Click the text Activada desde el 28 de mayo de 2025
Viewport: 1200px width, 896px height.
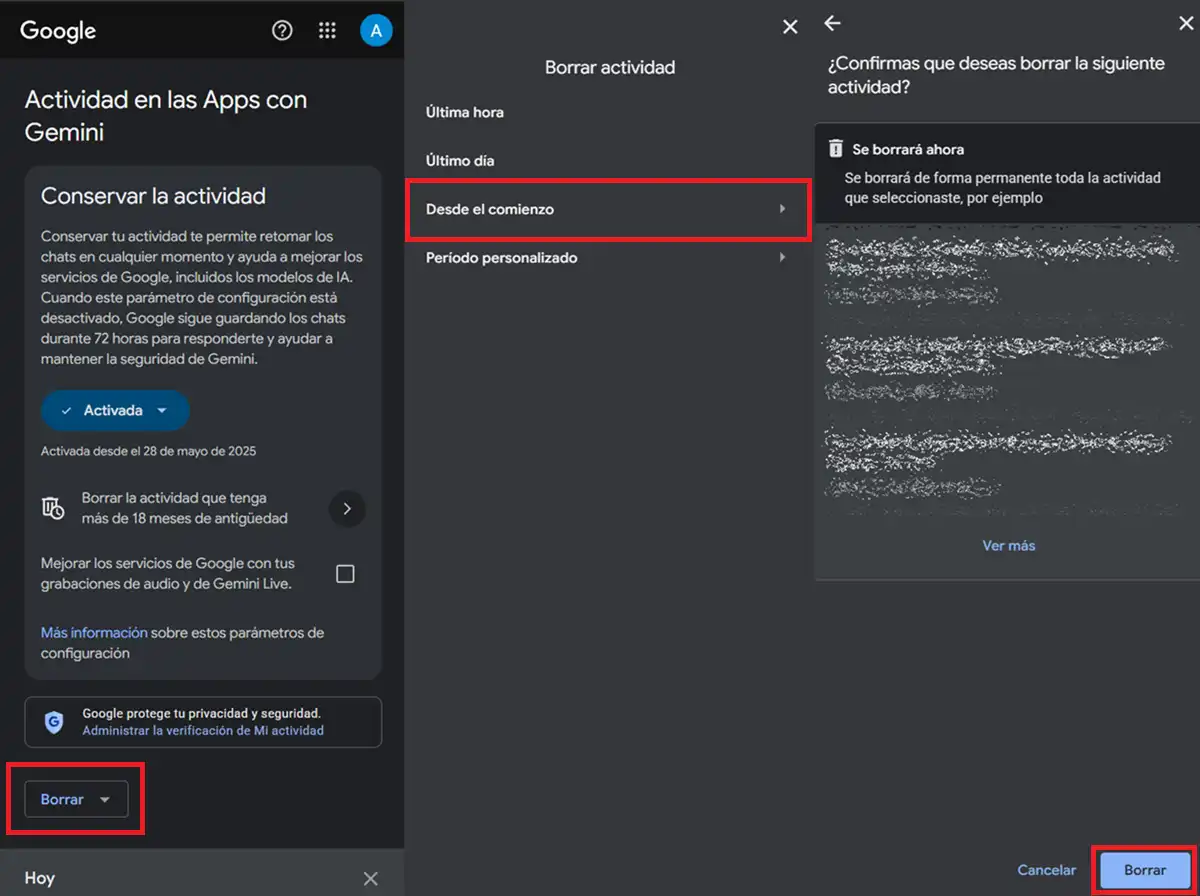point(148,451)
